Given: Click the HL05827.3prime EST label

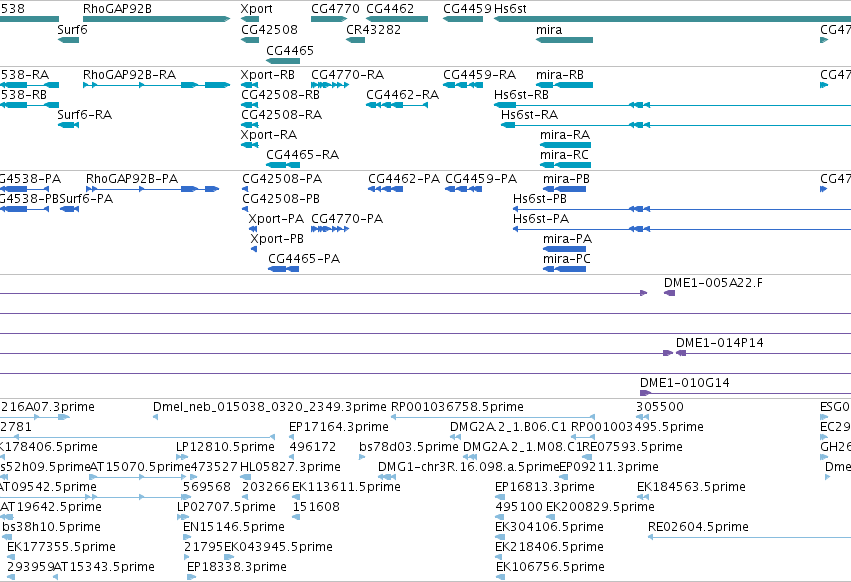Looking at the screenshot, I should (290, 467).
